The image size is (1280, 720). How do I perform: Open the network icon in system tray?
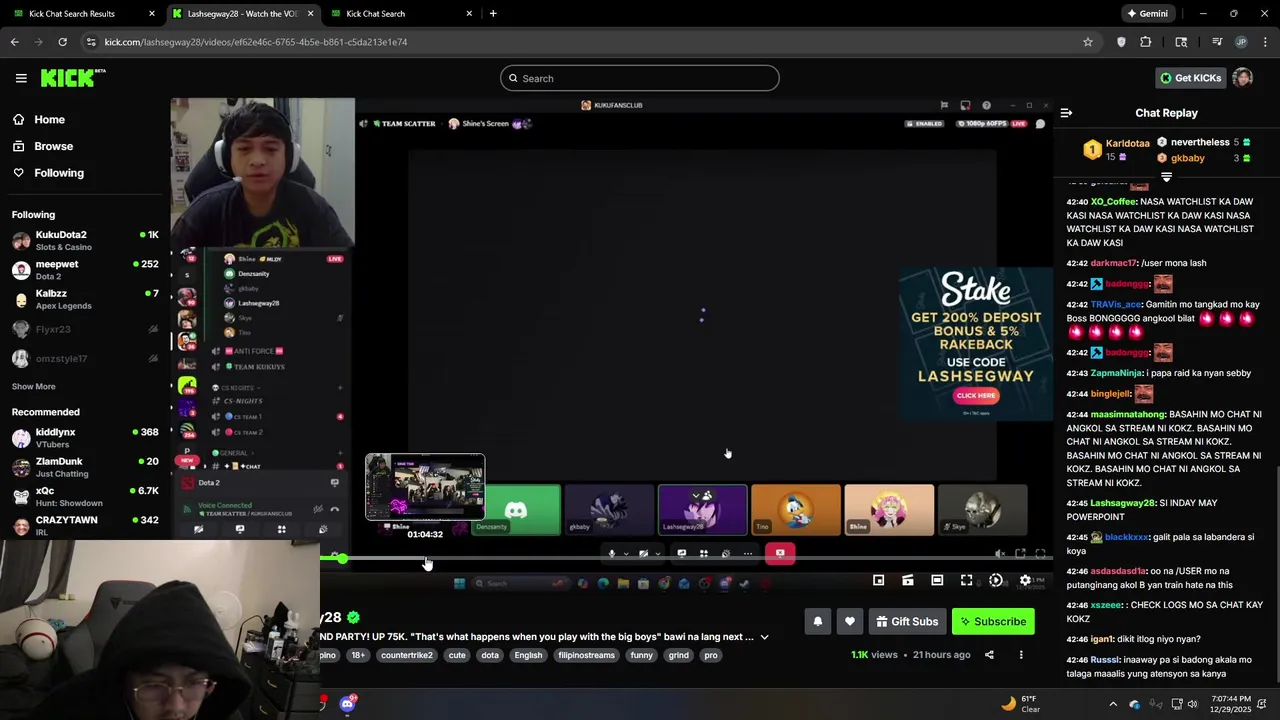1177,704
